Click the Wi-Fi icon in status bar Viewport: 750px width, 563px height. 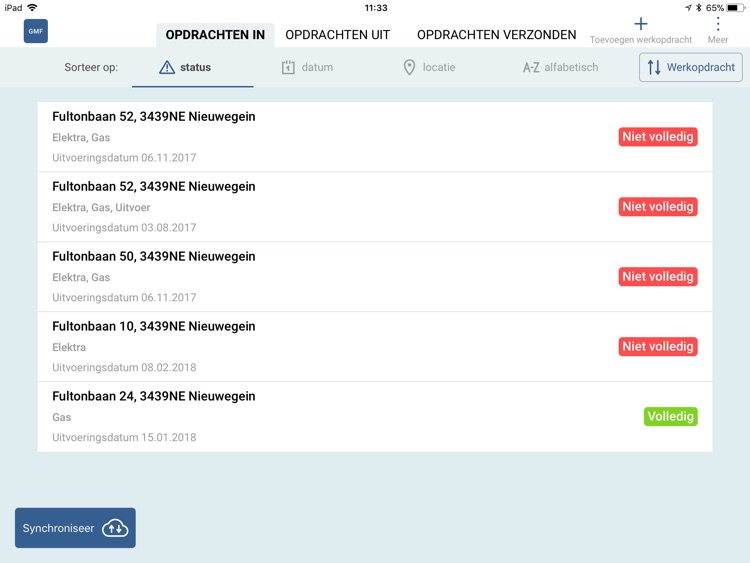(32, 8)
